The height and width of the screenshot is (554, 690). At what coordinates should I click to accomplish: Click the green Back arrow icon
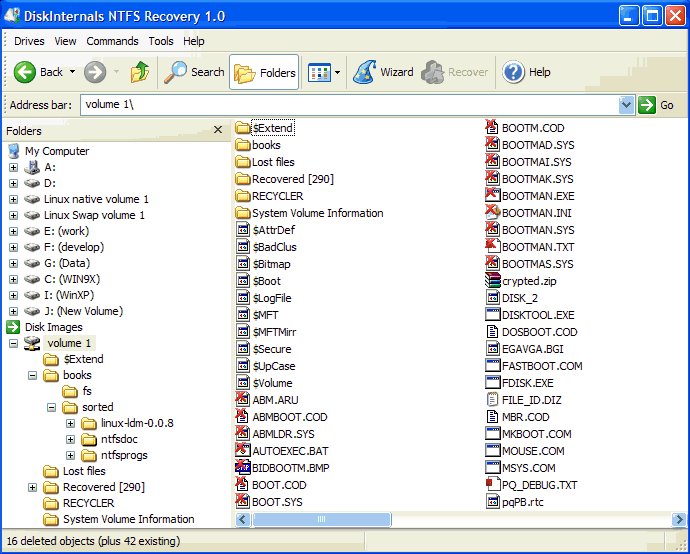(25, 72)
